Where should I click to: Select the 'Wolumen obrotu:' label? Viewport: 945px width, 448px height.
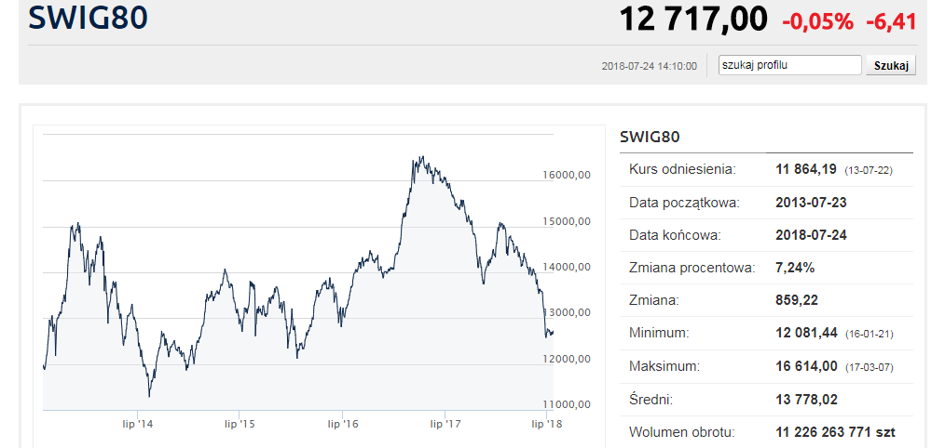682,432
